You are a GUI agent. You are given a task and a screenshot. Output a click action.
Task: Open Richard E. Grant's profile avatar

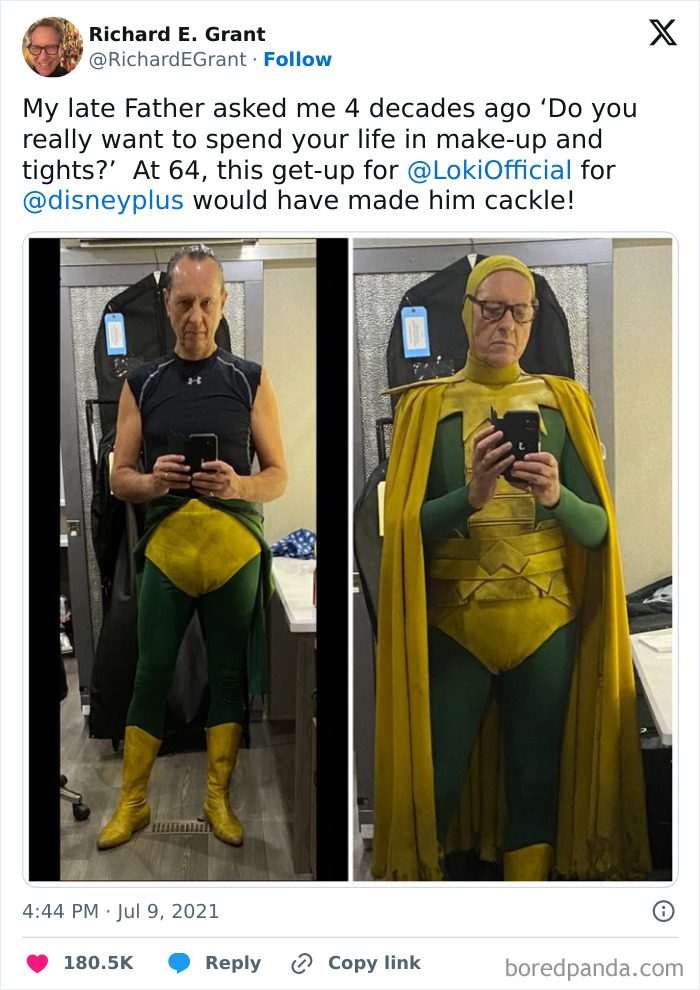pyautogui.click(x=52, y=47)
